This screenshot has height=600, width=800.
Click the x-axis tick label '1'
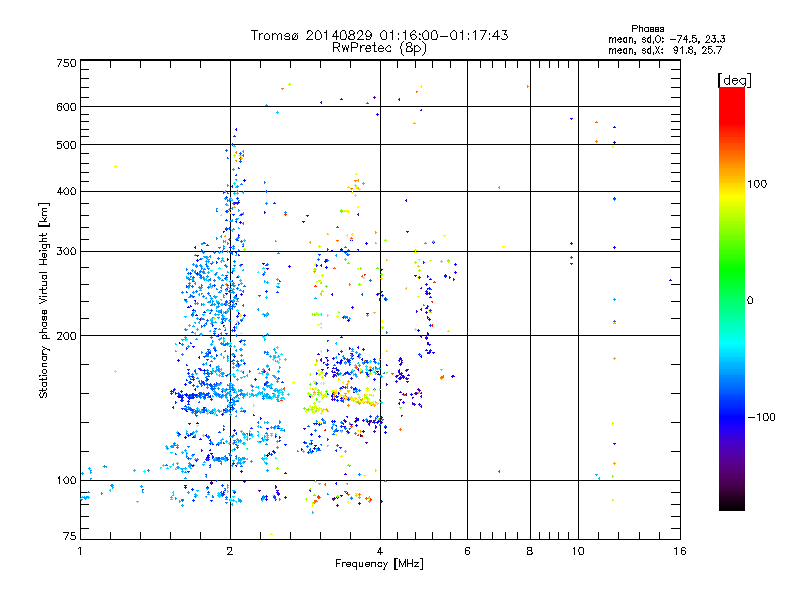click(x=80, y=551)
